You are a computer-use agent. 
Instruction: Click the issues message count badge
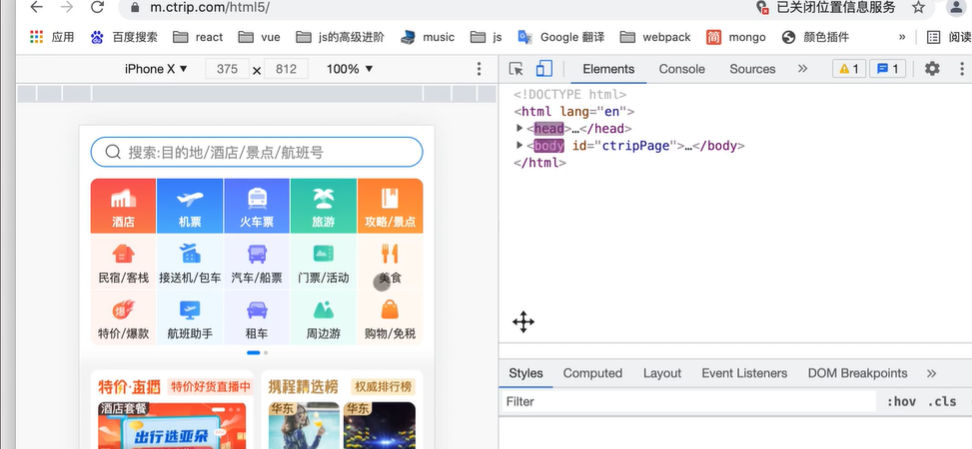[x=888, y=69]
